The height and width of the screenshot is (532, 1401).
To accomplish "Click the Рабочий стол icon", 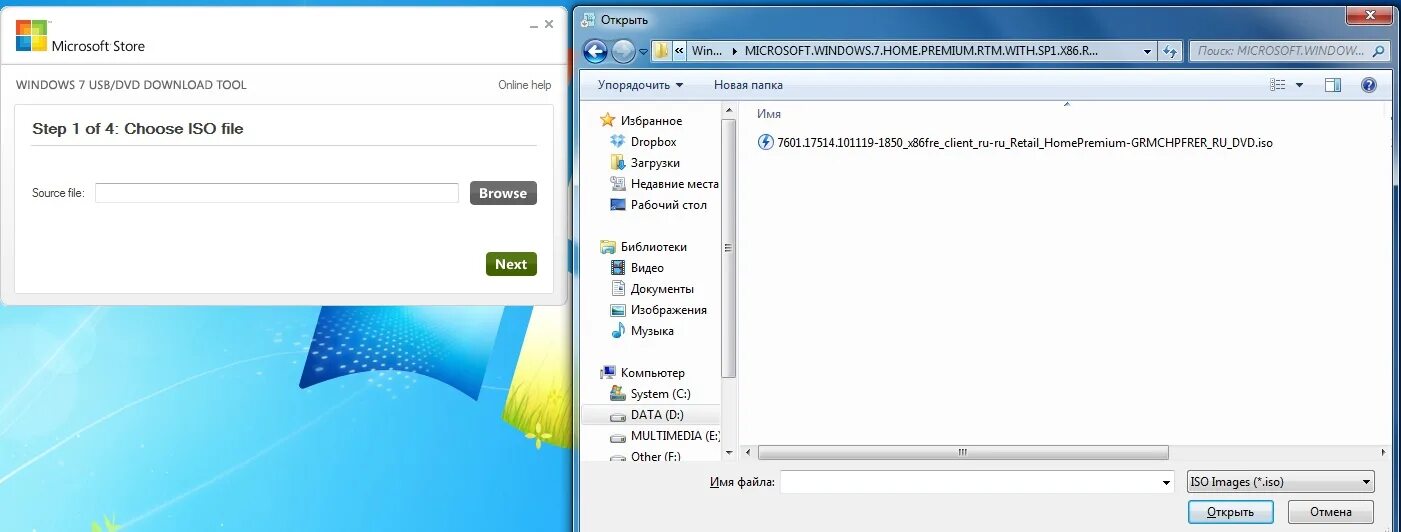I will pos(618,204).
